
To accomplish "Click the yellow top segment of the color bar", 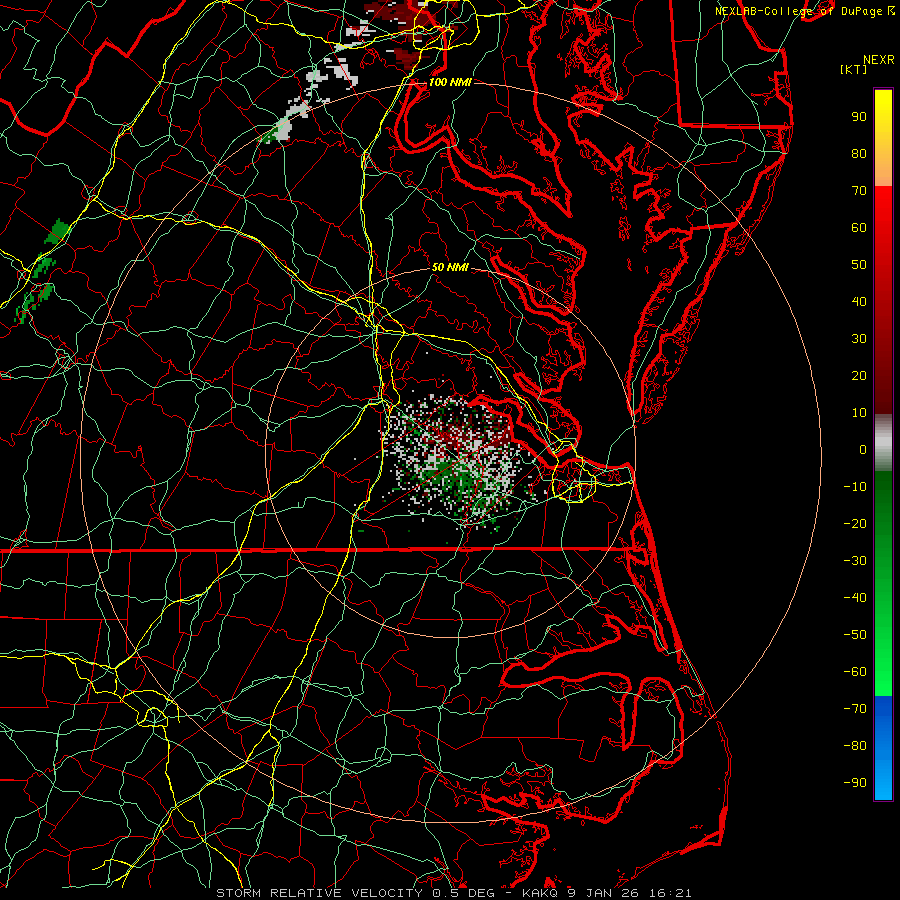I will [883, 138].
